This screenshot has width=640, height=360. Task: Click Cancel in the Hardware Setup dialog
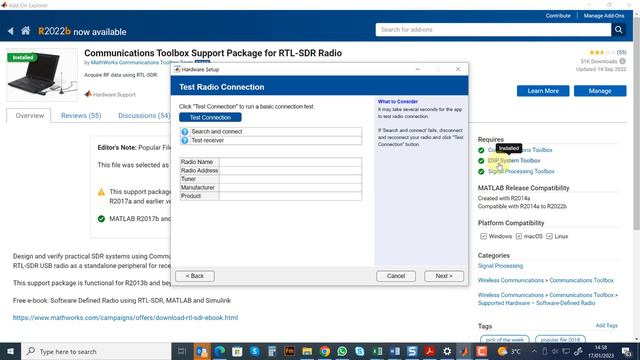pyautogui.click(x=396, y=276)
